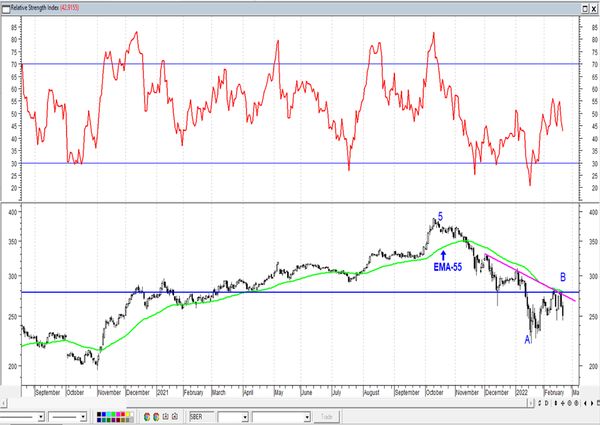Expand the small dropdown right of SBER
Image resolution: width=600 pixels, height=425 pixels.
tap(244, 416)
